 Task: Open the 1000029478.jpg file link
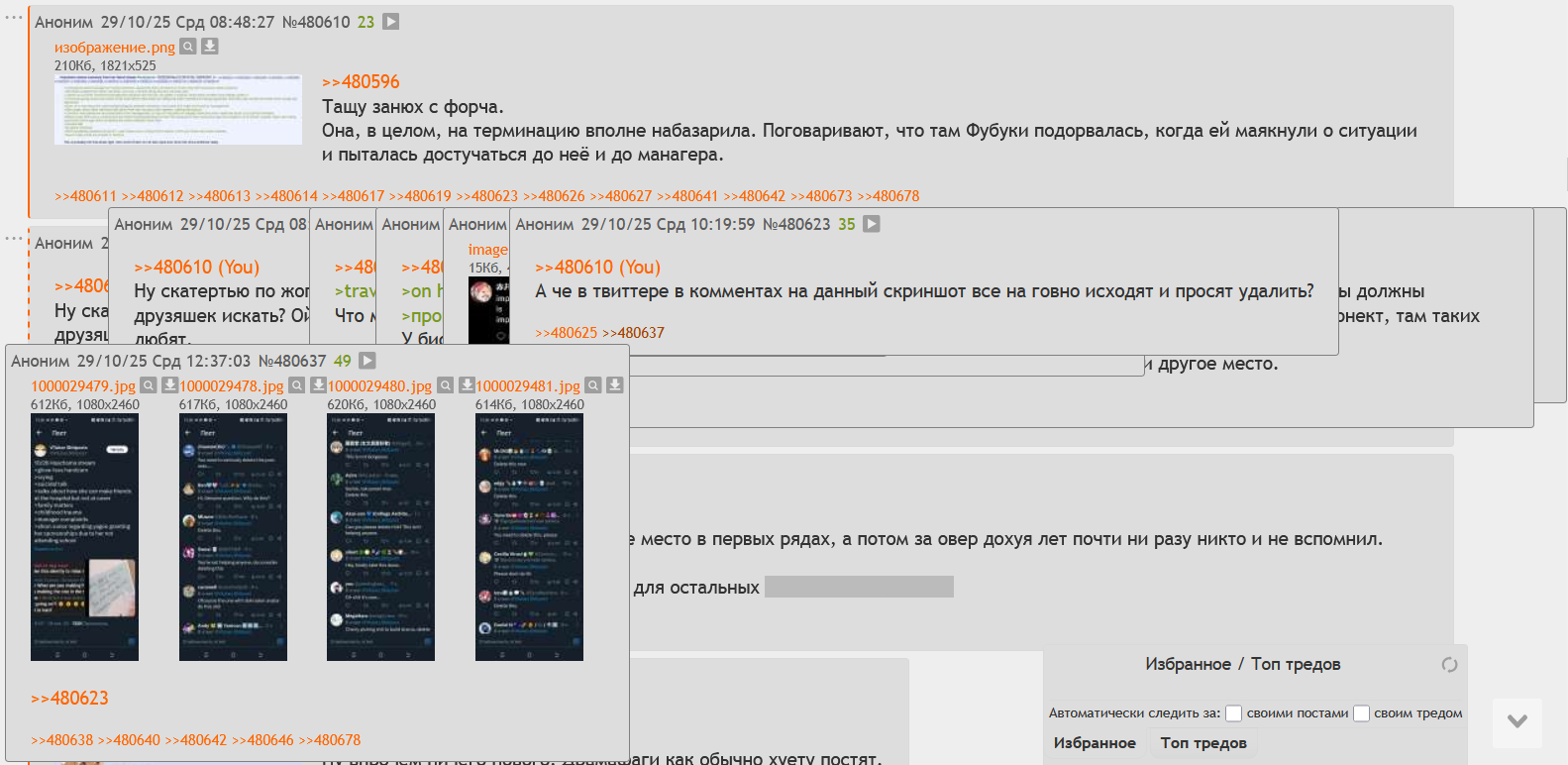(232, 386)
